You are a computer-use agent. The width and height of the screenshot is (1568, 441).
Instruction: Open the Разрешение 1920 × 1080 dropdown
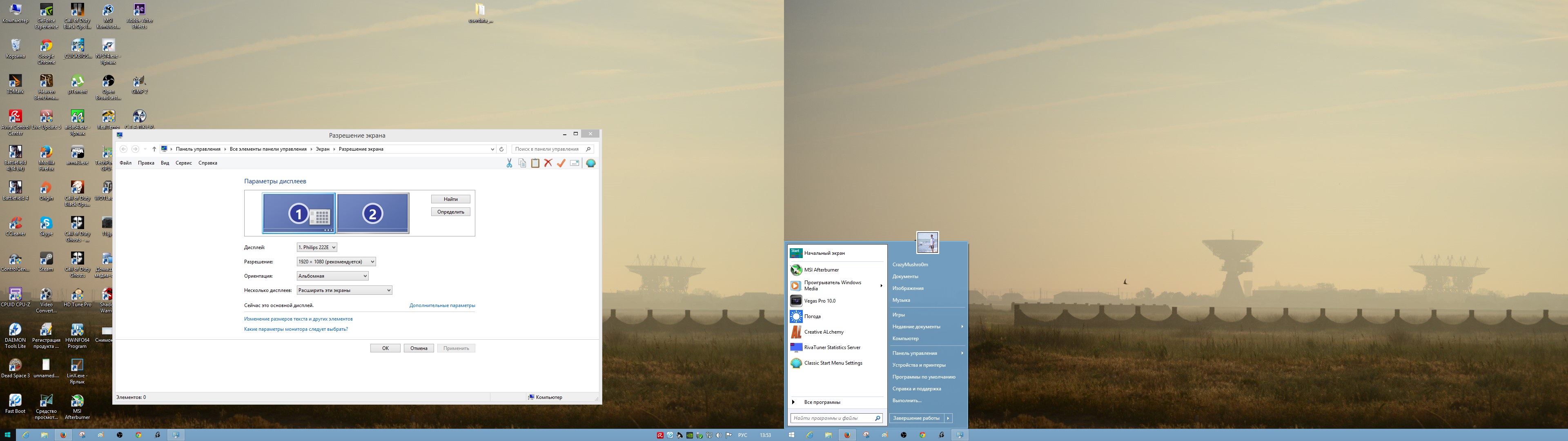336,262
